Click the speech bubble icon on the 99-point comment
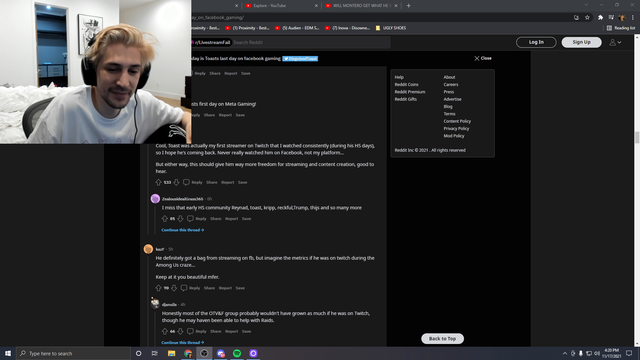 (x=184, y=288)
